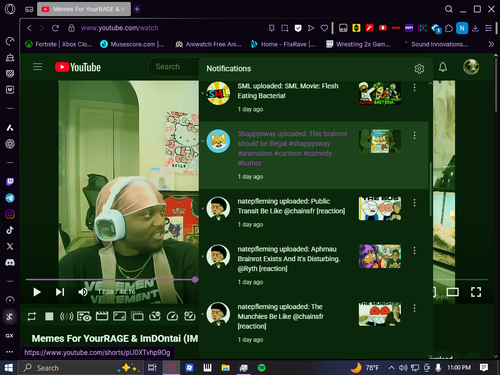Open options for SML notification

pyautogui.click(x=414, y=87)
